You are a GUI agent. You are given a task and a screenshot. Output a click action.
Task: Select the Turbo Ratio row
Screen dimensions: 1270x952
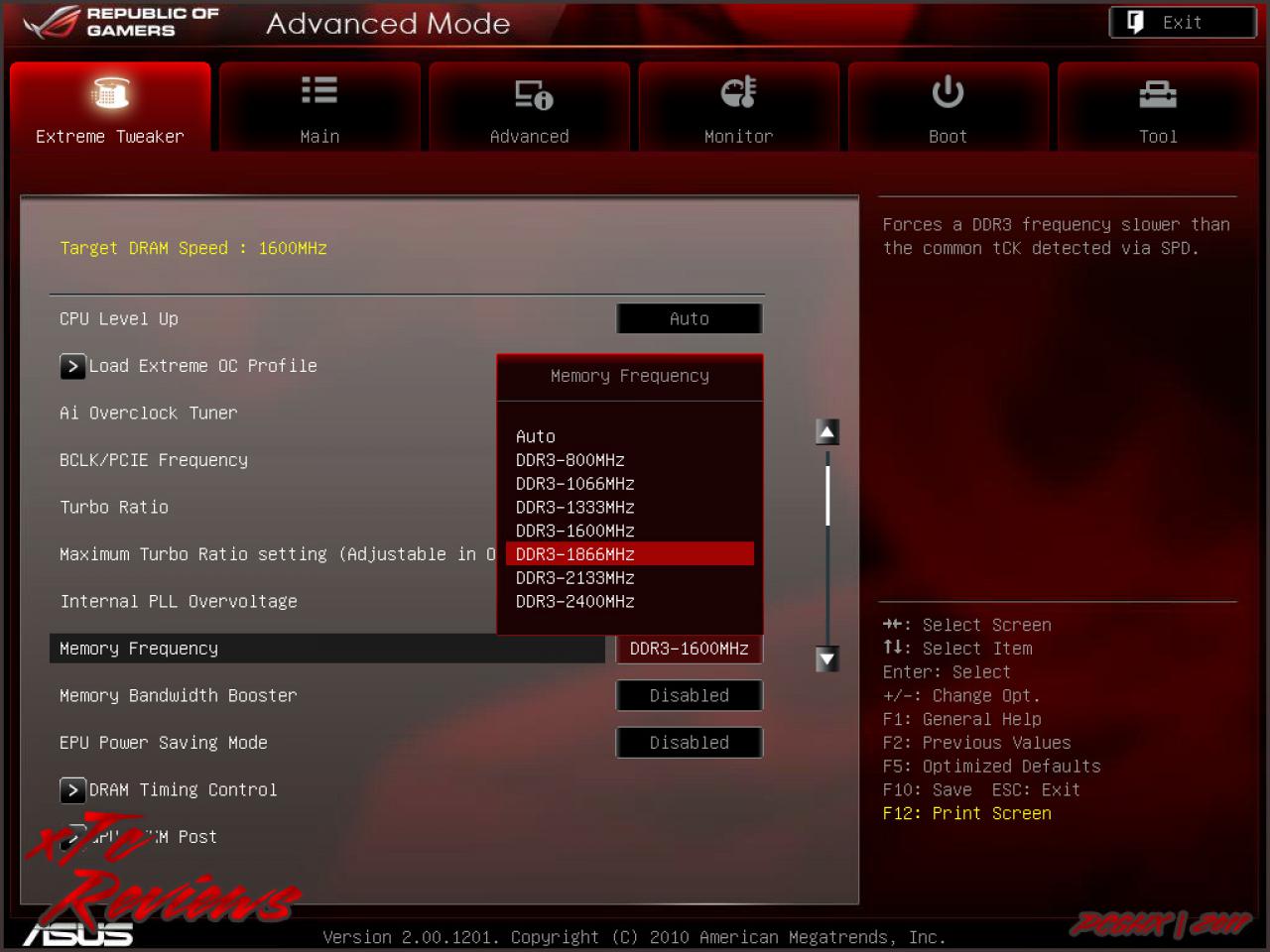point(114,507)
